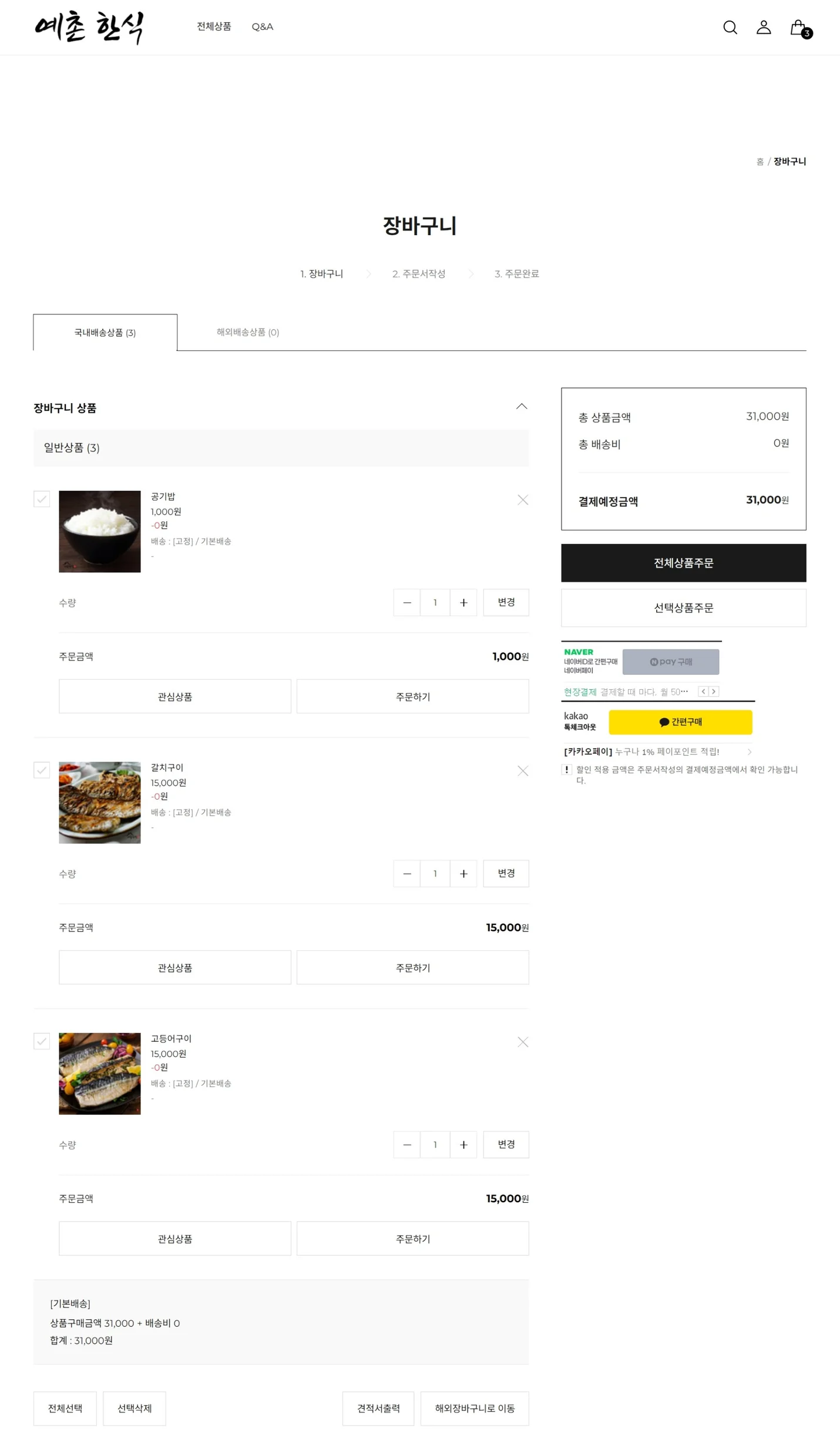Screen dimensions: 840x1452
Task: Click the black 전체상품주문 button
Action: [x=683, y=562]
